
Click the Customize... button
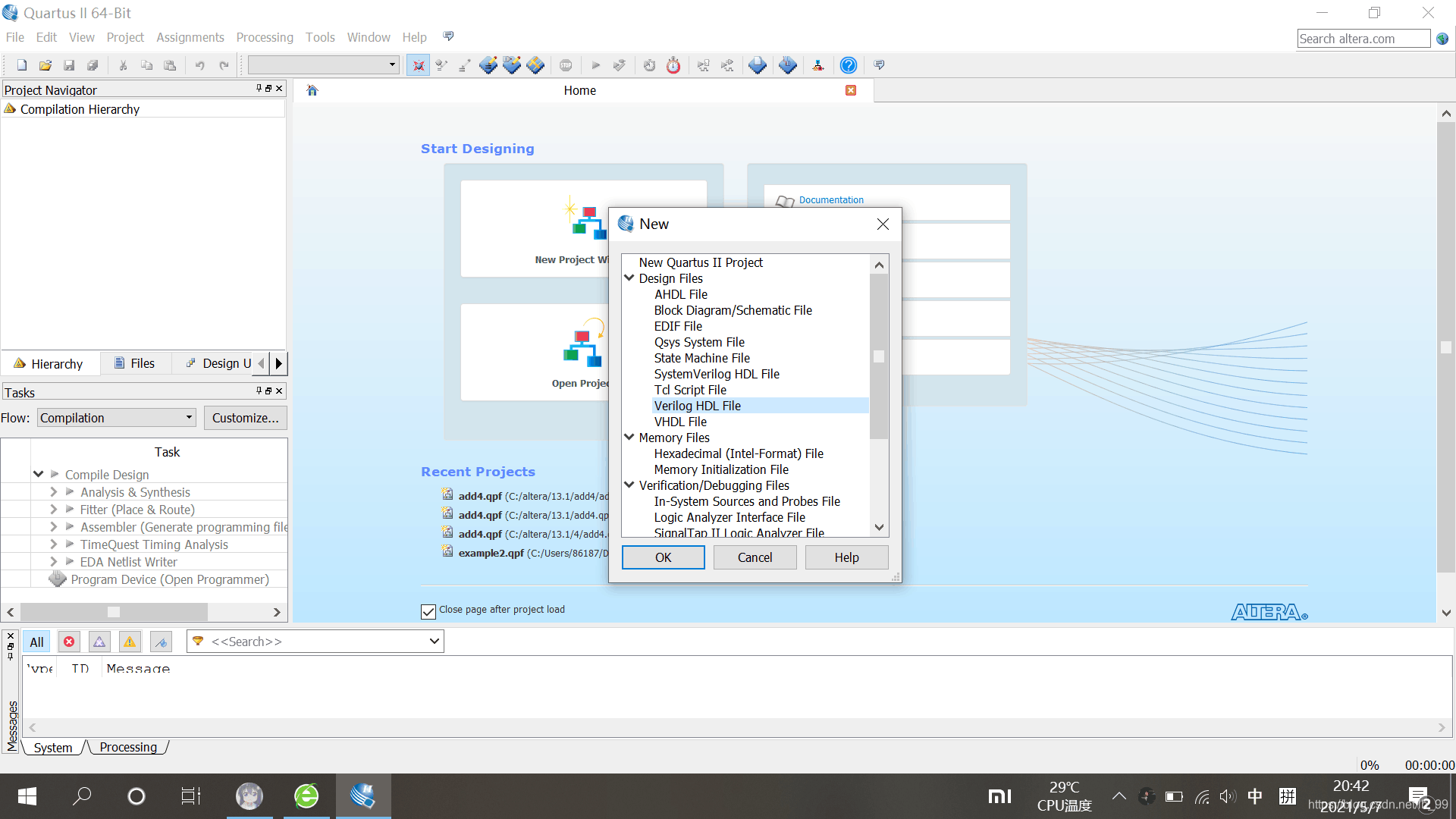pyautogui.click(x=245, y=418)
